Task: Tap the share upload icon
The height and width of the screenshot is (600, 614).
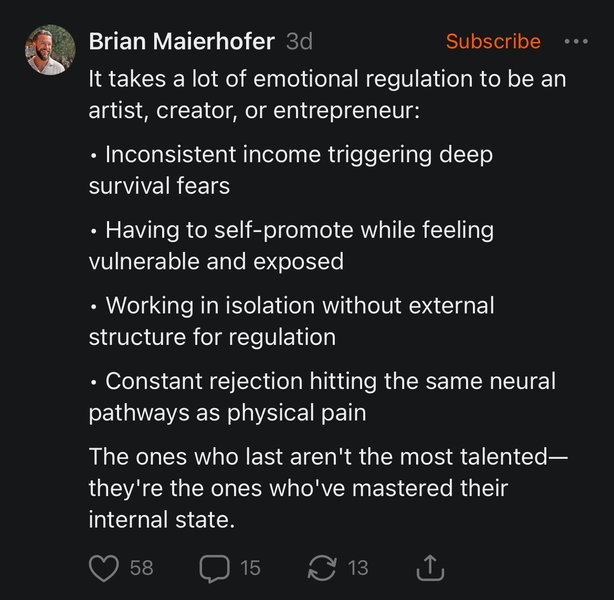Action: 428,568
